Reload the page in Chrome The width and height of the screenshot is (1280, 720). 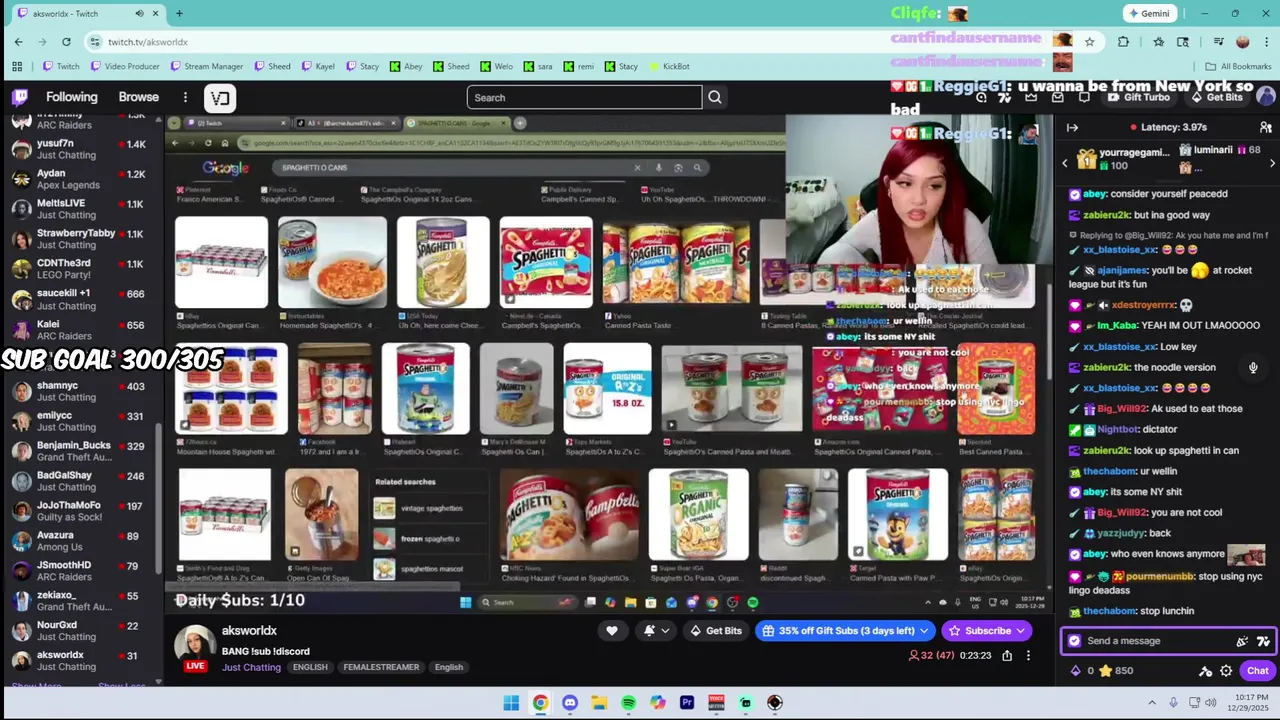pos(66,41)
